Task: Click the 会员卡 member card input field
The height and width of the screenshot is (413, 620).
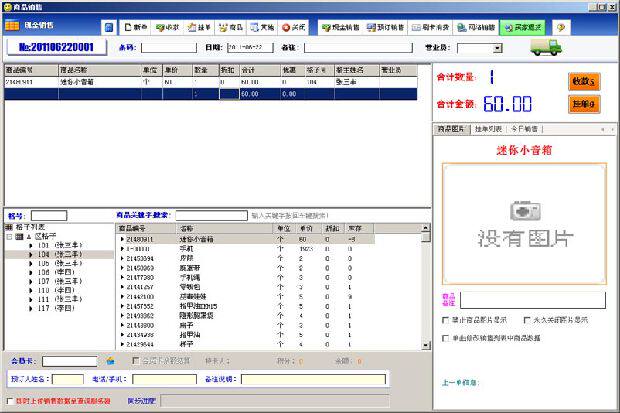Action: click(70, 361)
